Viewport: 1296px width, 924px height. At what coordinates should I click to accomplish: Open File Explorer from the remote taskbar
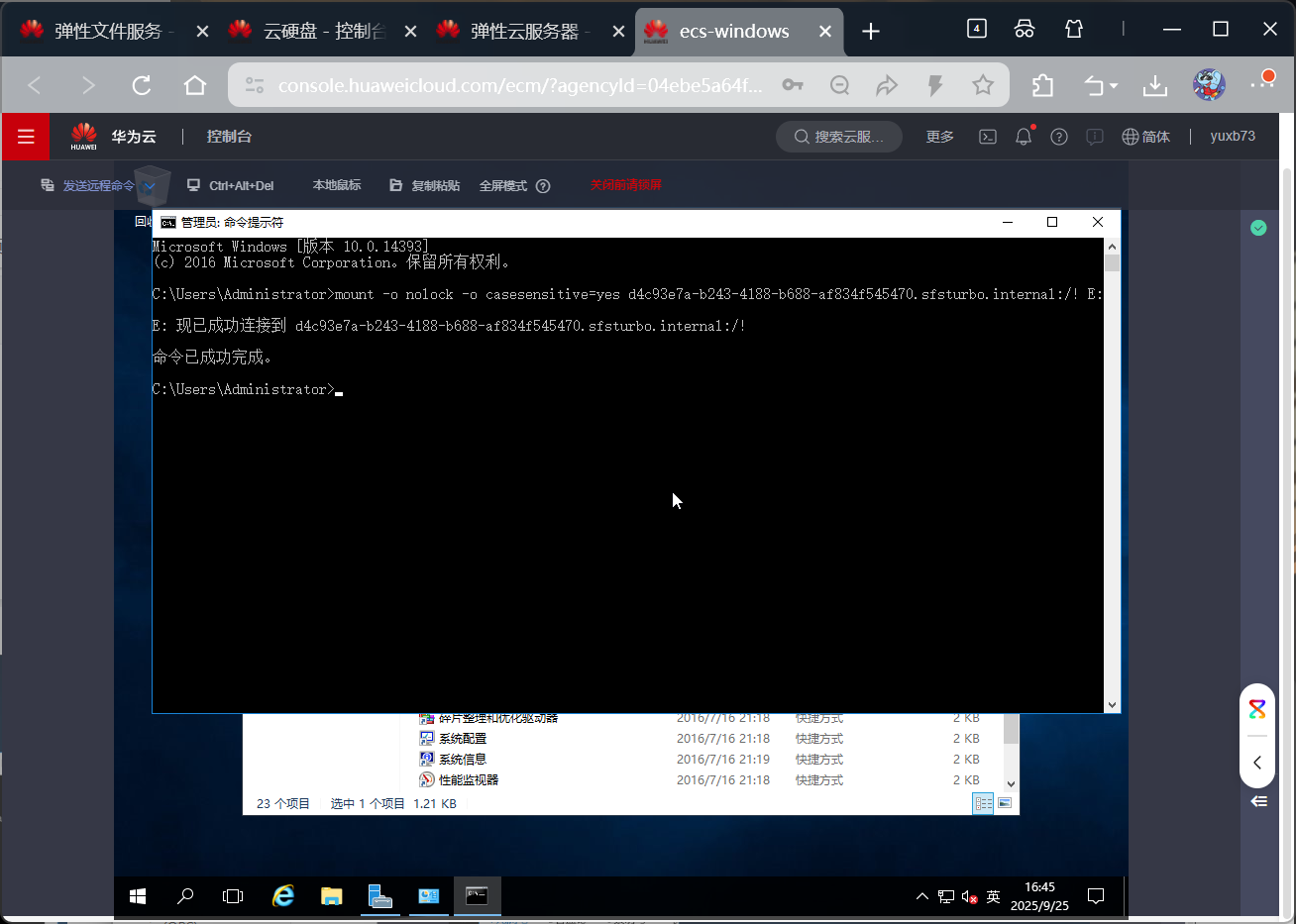pos(331,896)
